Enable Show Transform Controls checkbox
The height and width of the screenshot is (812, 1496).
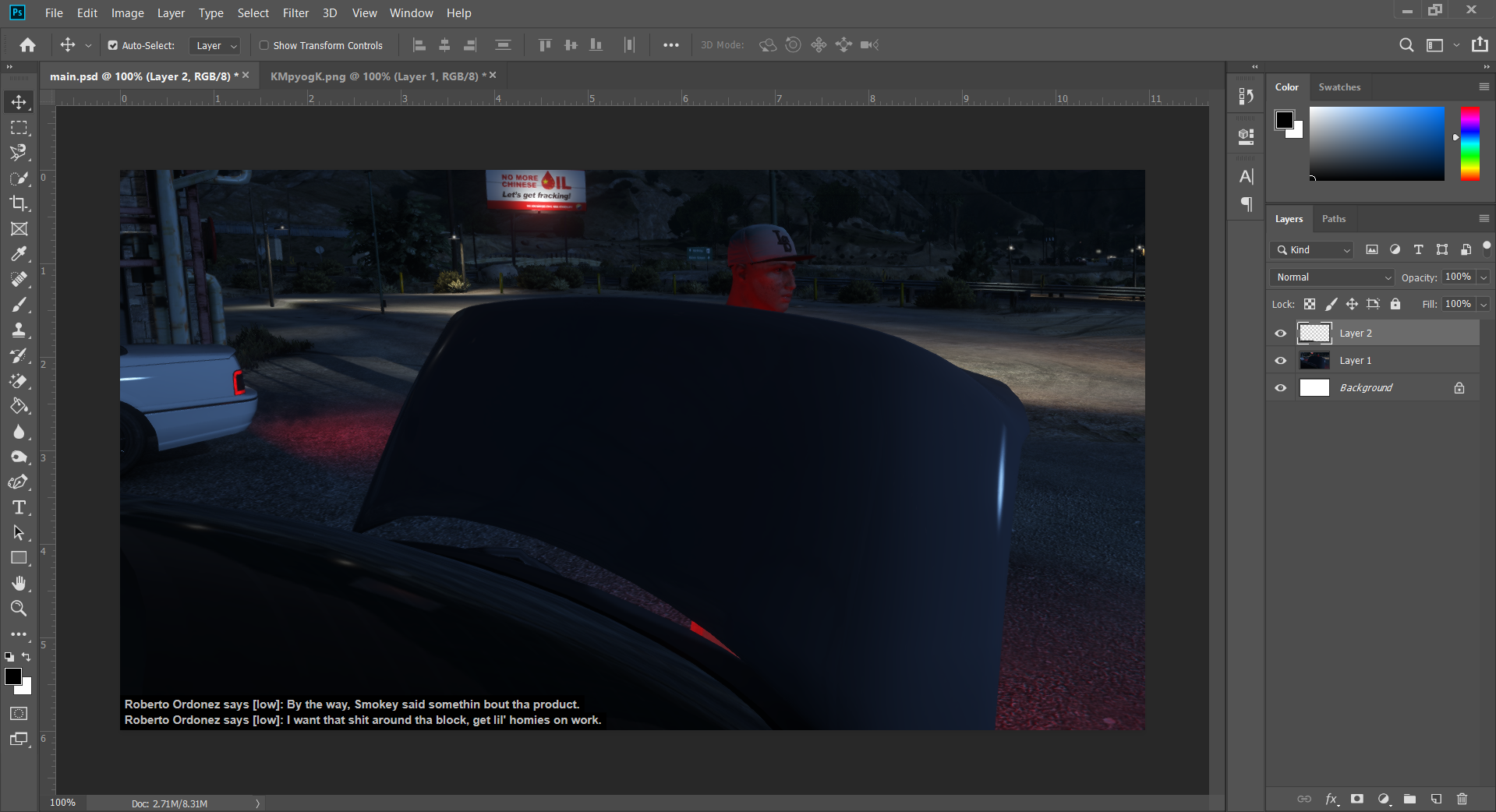[264, 46]
